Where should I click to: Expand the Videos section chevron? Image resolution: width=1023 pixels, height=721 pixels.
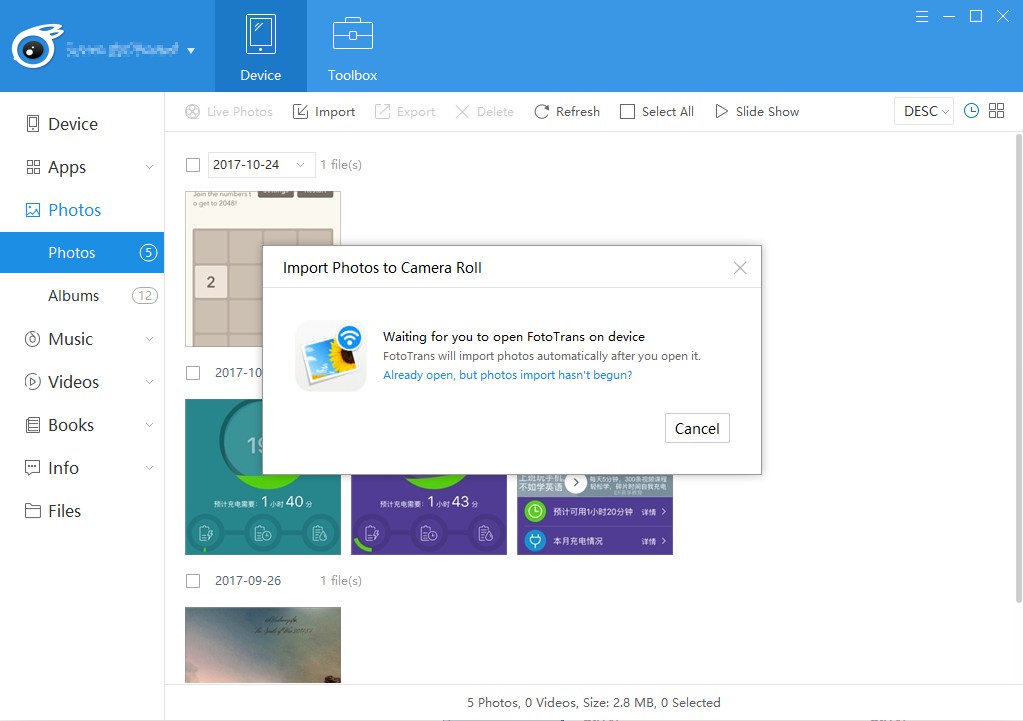tap(149, 382)
